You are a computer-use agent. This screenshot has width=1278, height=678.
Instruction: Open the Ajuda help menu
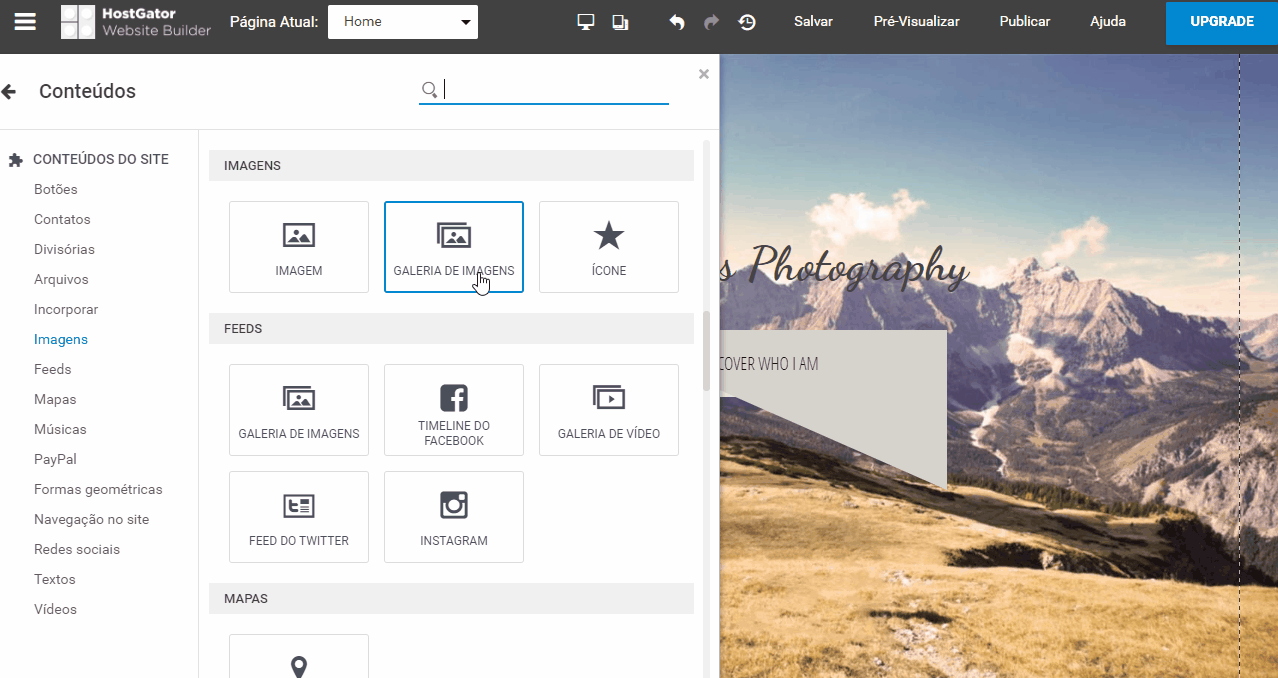(x=1108, y=21)
